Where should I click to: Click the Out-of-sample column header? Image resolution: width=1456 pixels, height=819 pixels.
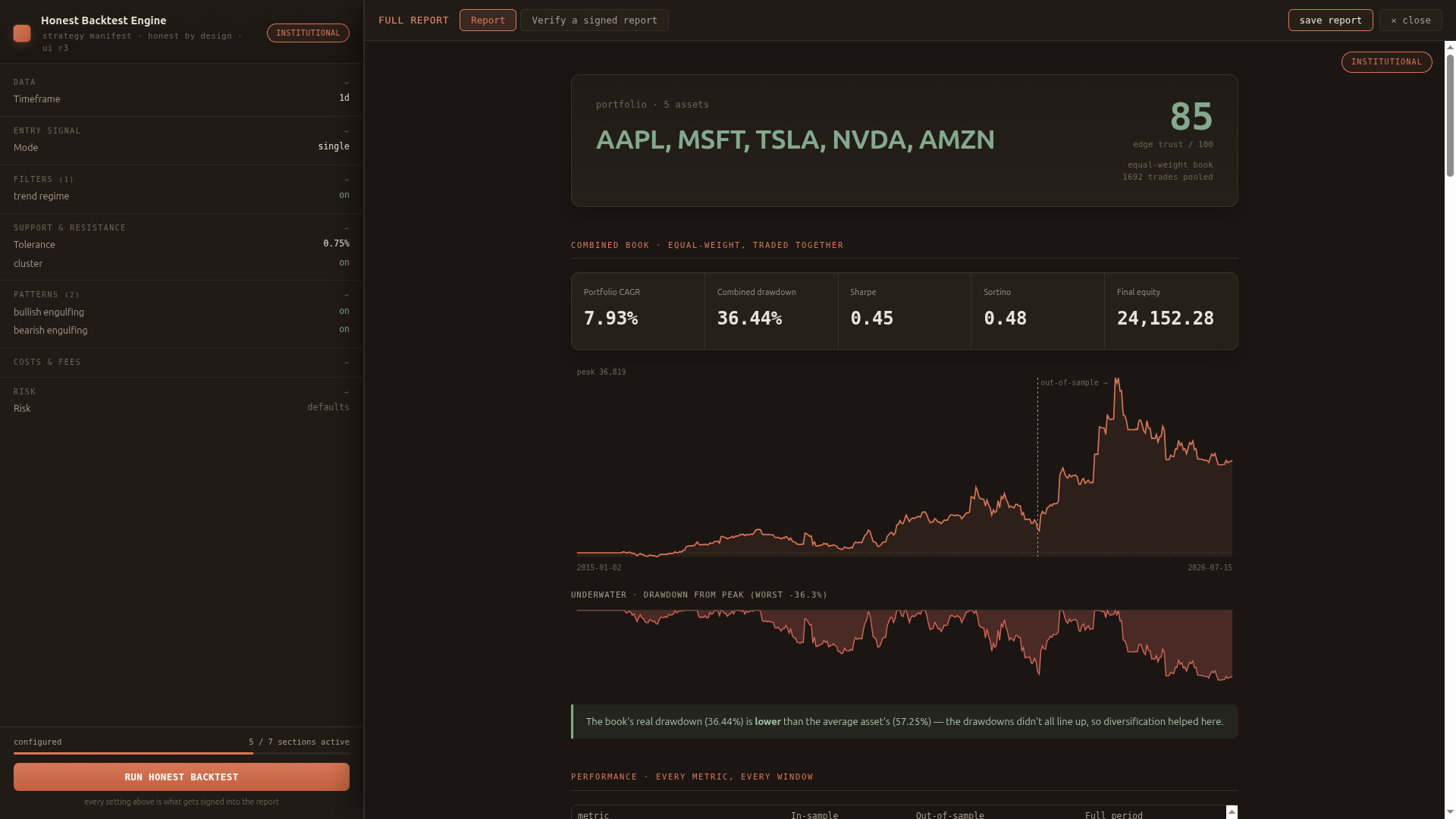(950, 815)
